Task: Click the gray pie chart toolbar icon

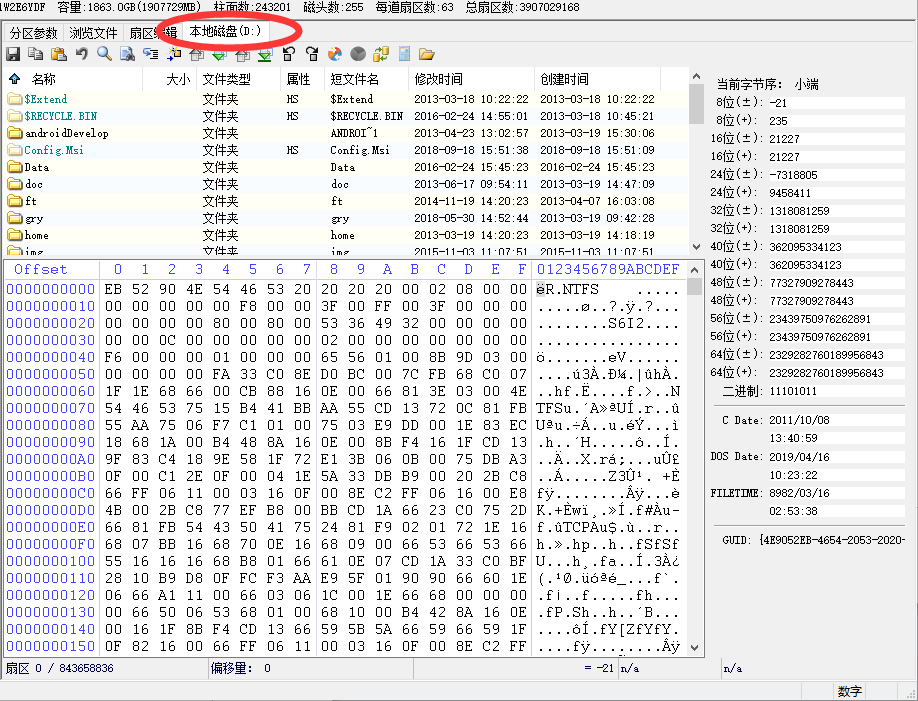Action: click(x=357, y=54)
